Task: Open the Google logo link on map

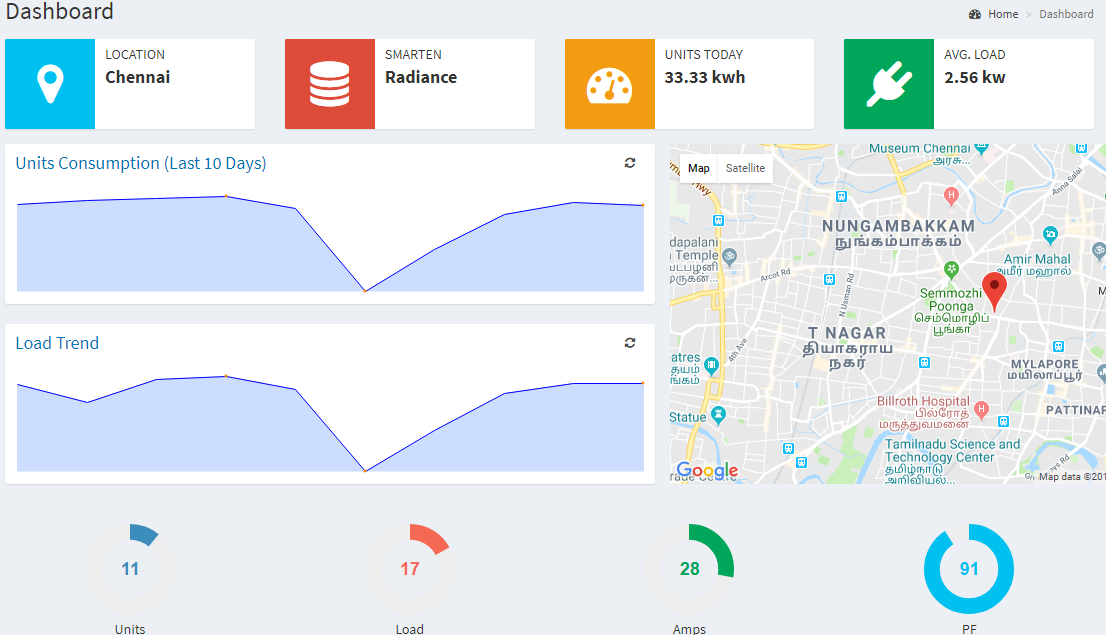Action: coord(707,471)
